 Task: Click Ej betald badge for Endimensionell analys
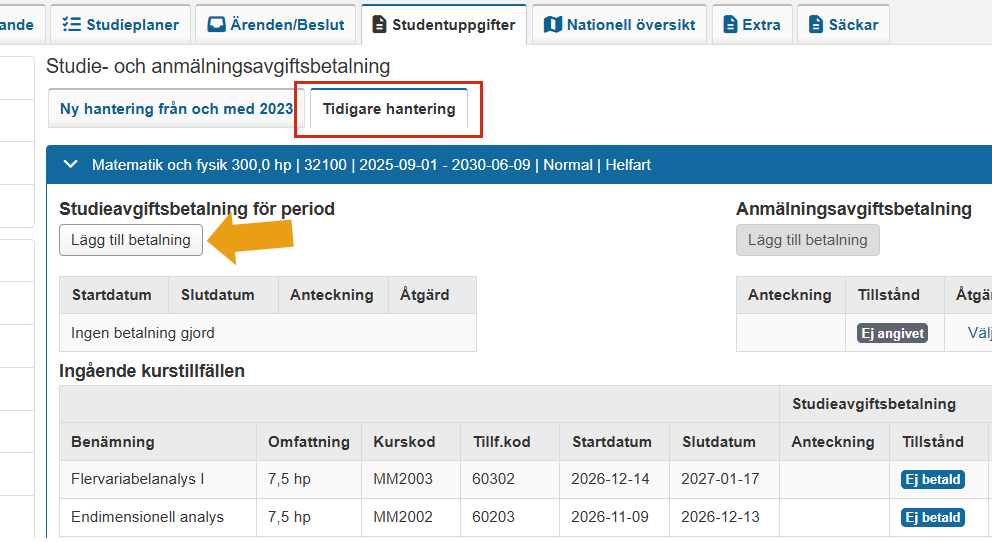(933, 517)
